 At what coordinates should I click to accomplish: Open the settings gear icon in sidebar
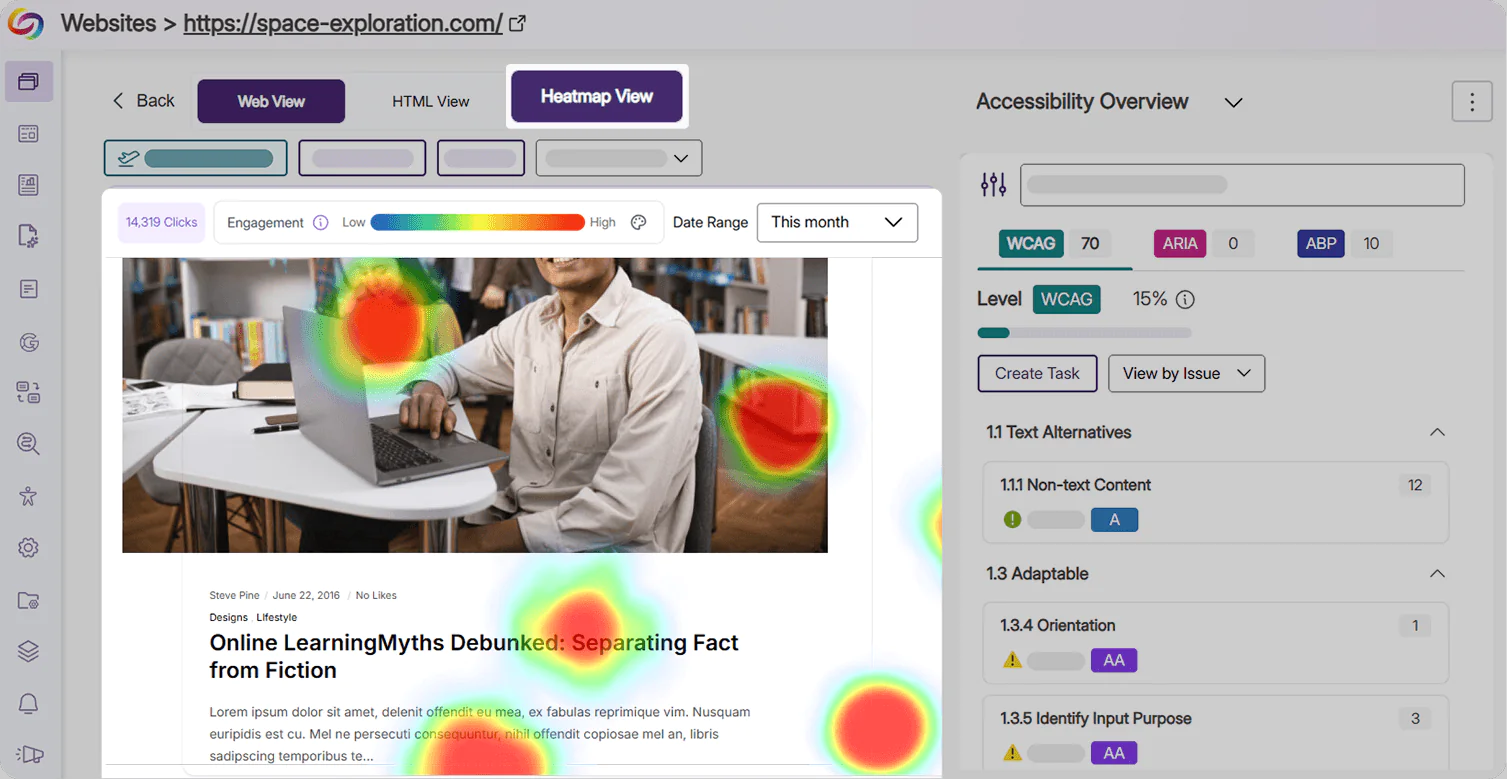[29, 548]
